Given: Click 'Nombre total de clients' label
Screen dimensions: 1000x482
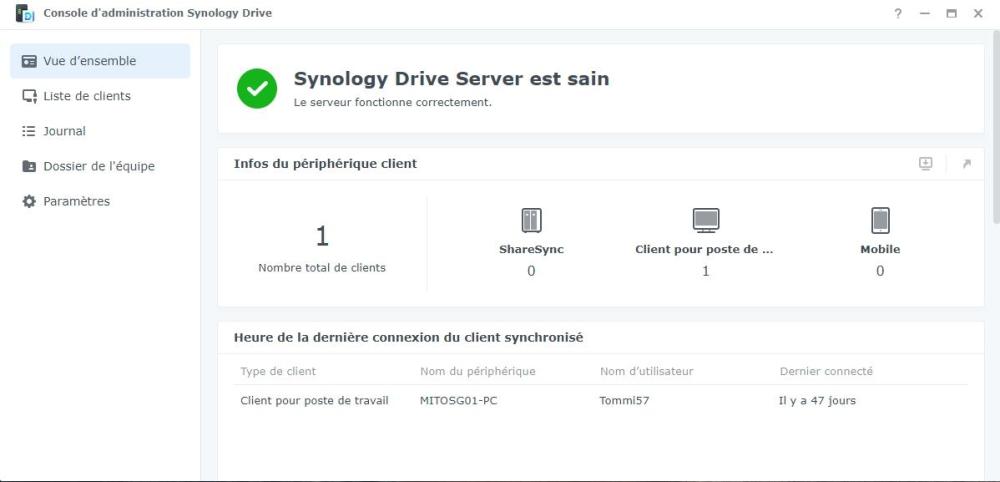Looking at the screenshot, I should [322, 268].
